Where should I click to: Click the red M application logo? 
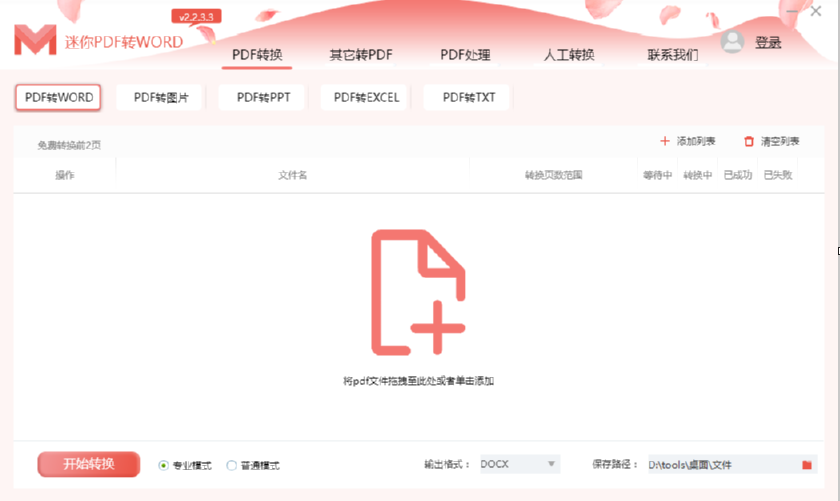click(x=35, y=40)
